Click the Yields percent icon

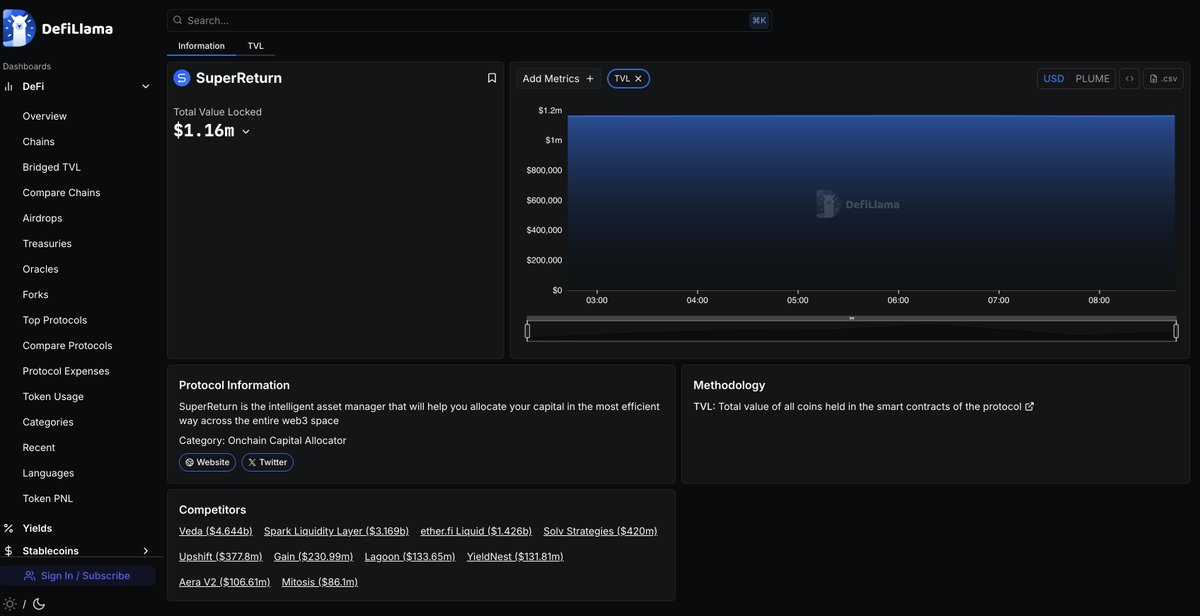pyautogui.click(x=9, y=528)
